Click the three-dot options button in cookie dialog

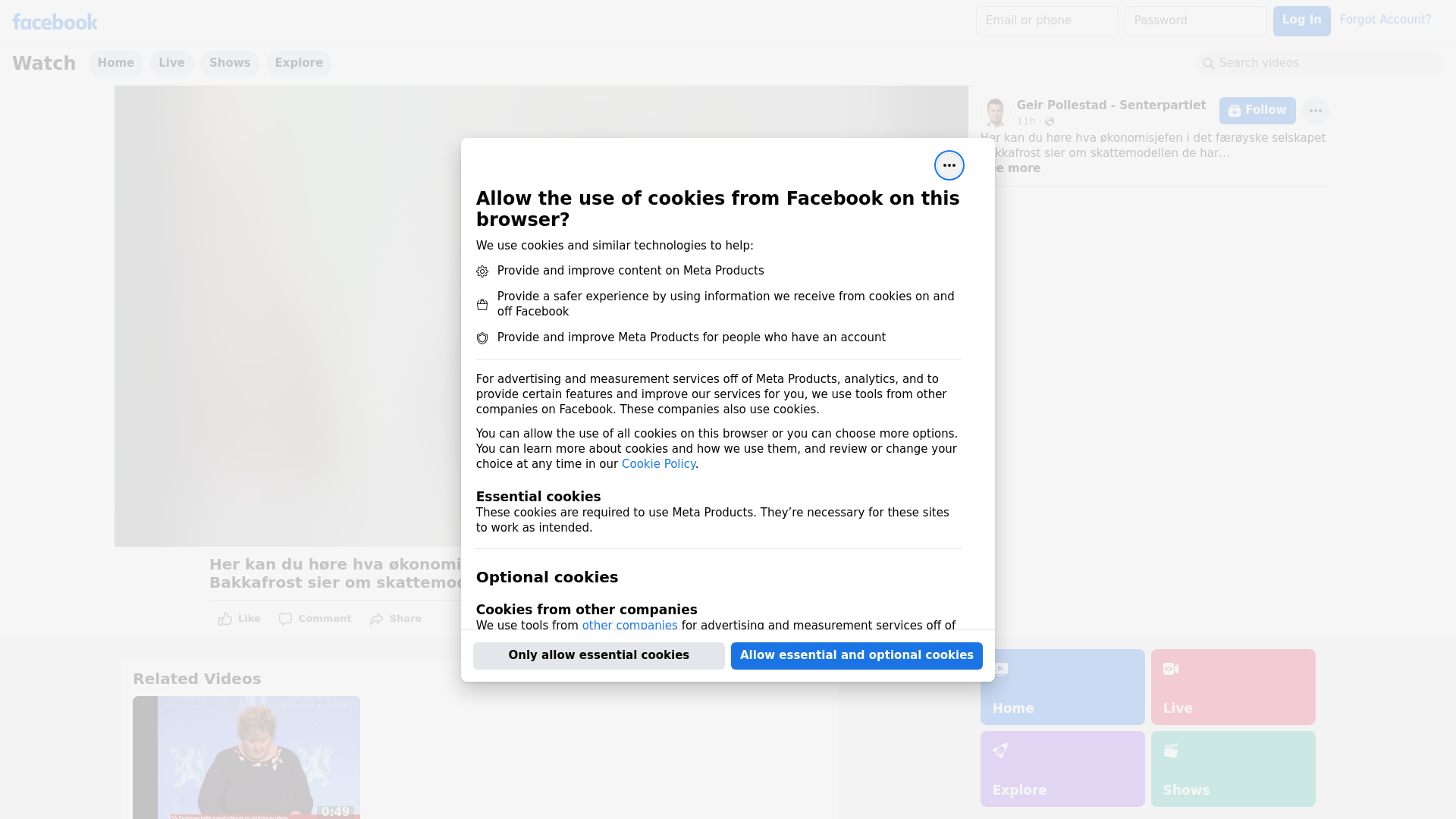click(949, 165)
